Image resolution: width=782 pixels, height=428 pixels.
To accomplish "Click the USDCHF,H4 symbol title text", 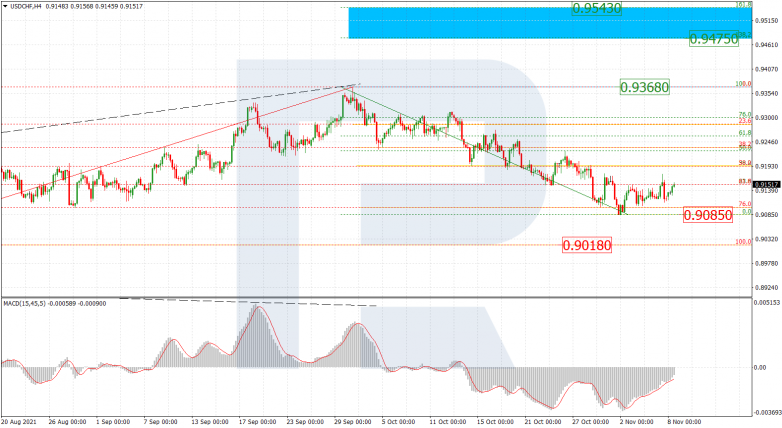I will [x=25, y=7].
